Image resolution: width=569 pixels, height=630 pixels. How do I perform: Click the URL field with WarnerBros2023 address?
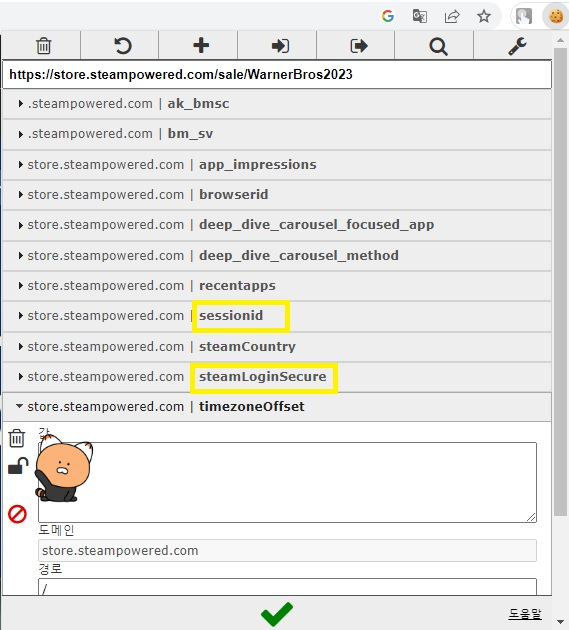[x=277, y=75]
